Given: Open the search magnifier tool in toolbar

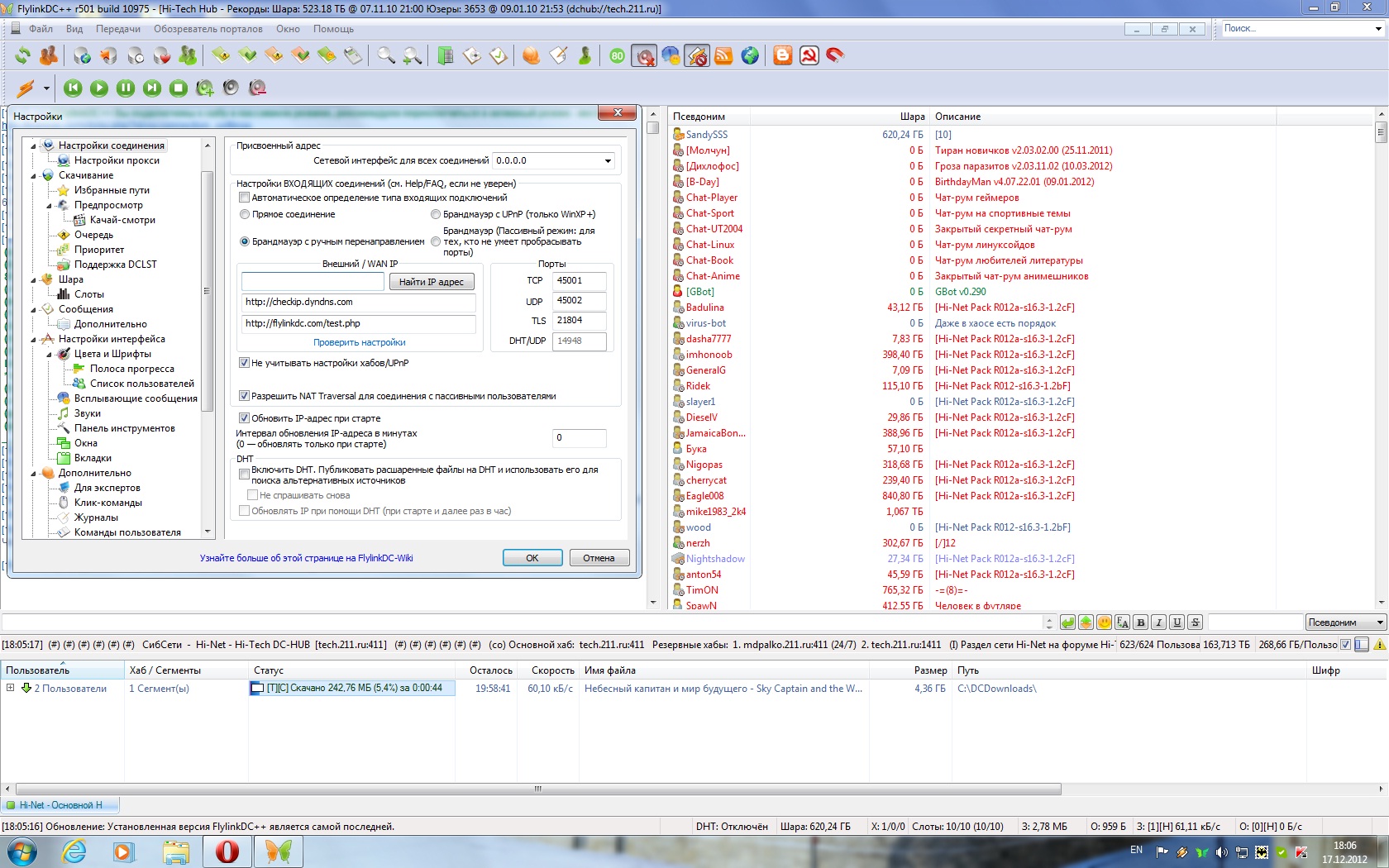Looking at the screenshot, I should [385, 55].
